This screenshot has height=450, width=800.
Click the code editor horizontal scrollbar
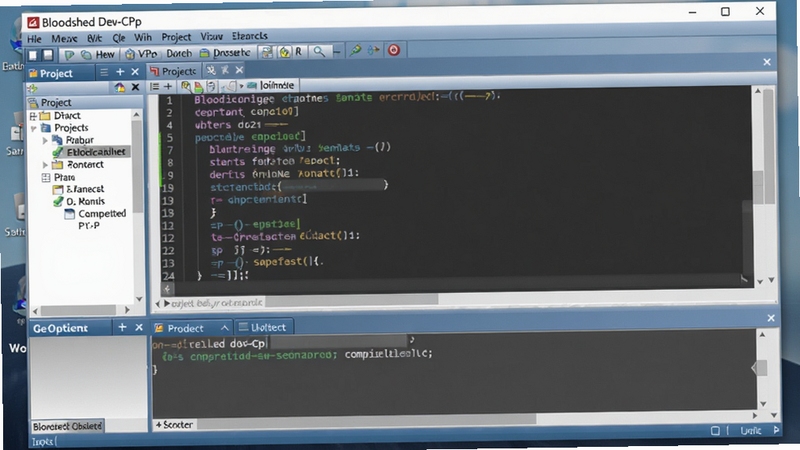click(352, 300)
